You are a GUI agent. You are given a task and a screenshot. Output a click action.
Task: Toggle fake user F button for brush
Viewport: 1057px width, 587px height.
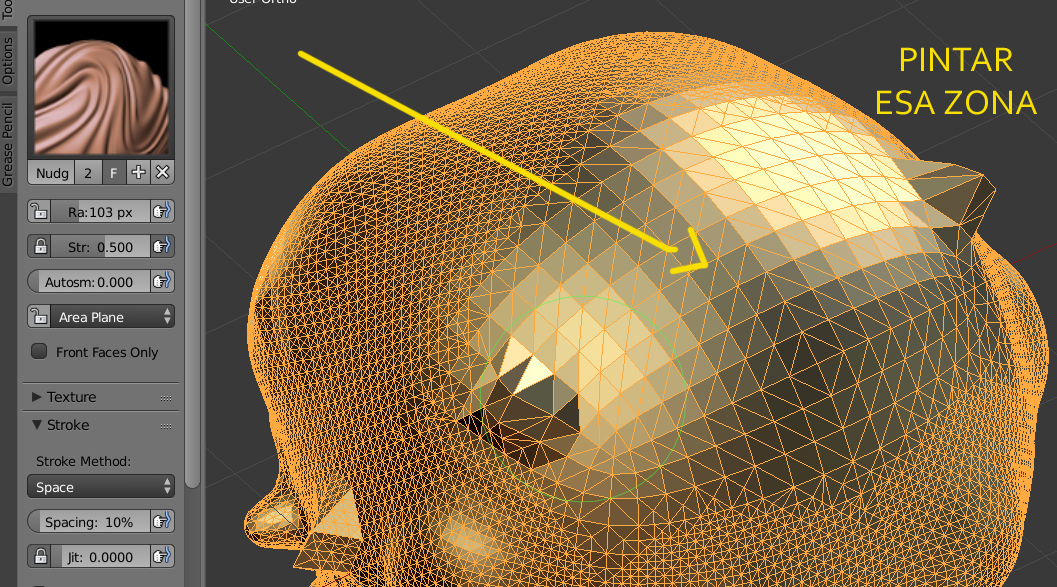coord(113,173)
